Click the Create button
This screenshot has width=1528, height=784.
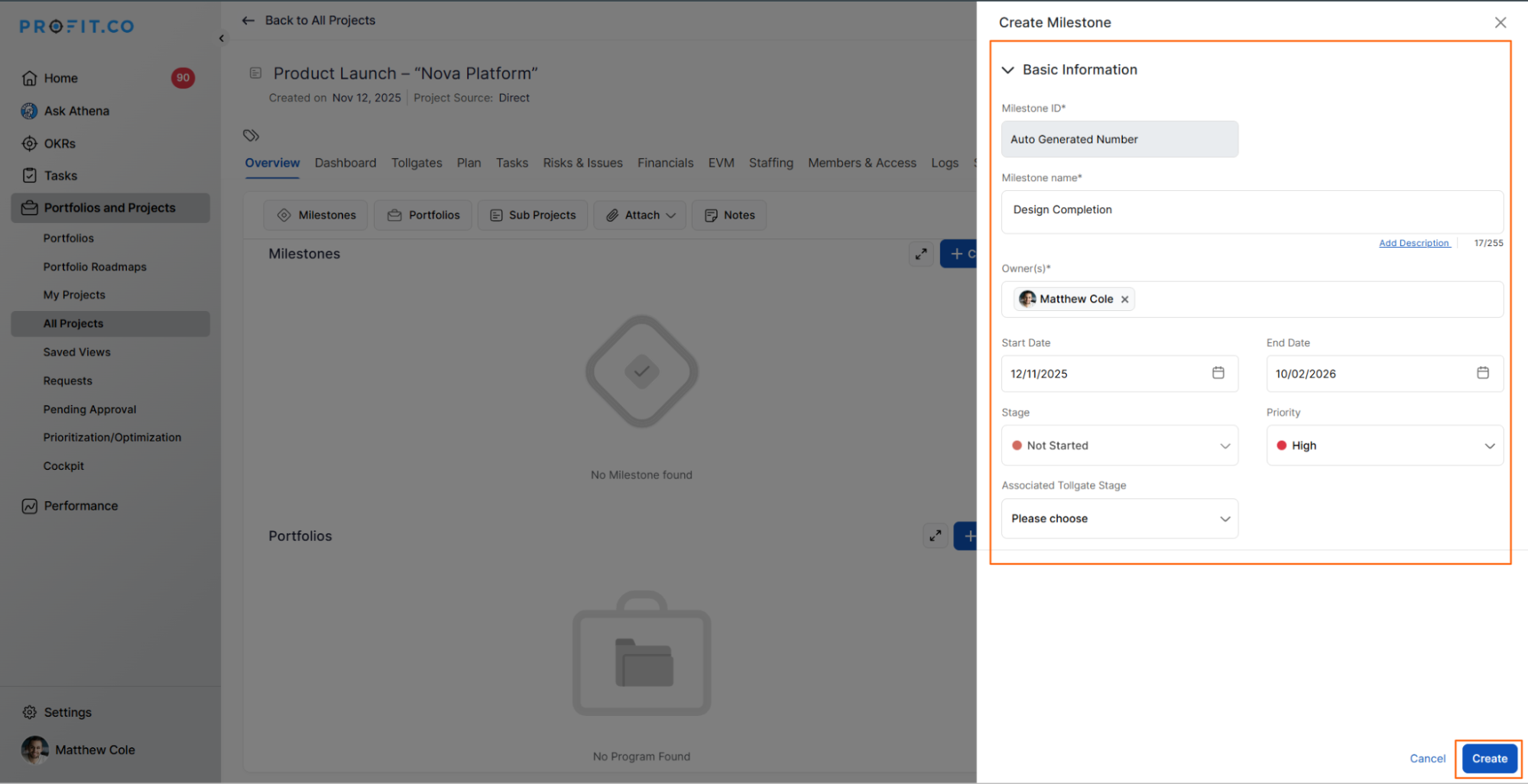point(1489,759)
